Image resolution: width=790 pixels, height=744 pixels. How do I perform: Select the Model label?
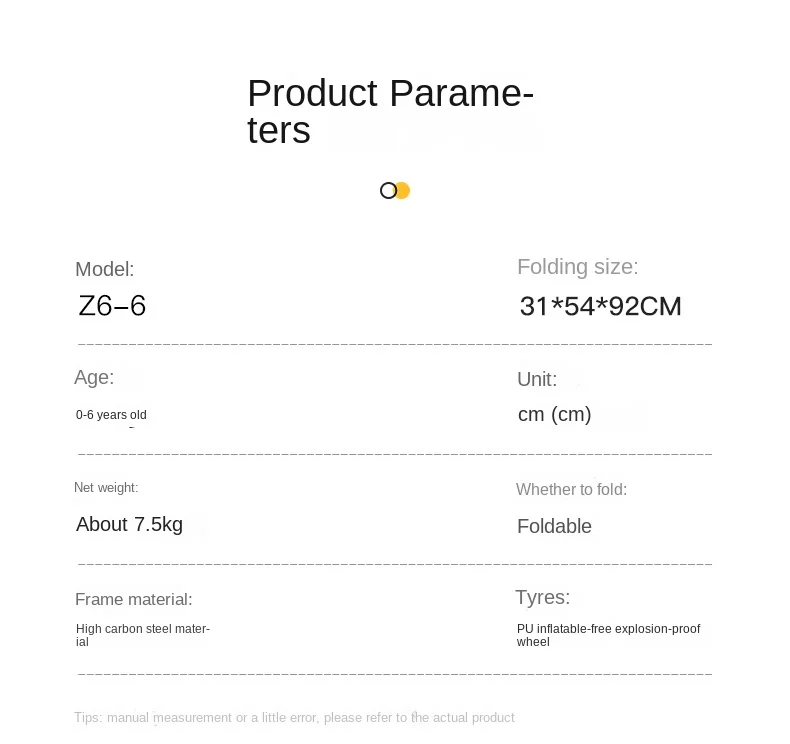(x=104, y=269)
